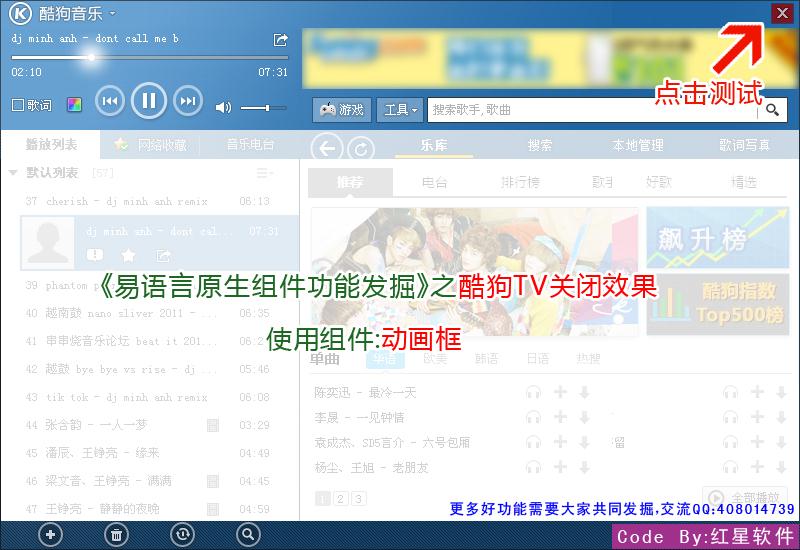800x550 pixels.
Task: Open the 酷狗音乐 title dropdown arrow
Action: pos(113,13)
